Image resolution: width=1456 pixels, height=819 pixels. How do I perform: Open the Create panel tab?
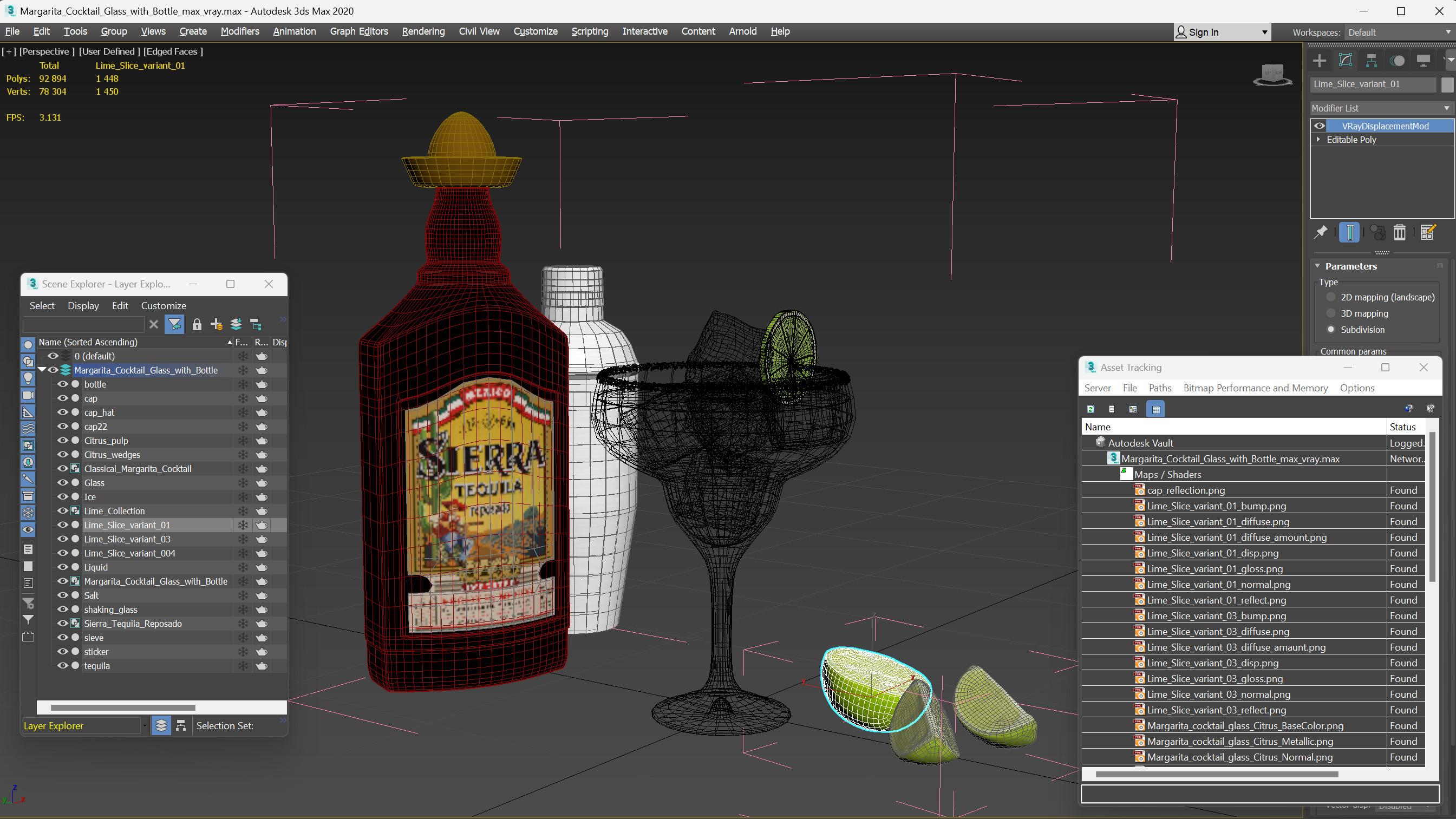(x=1319, y=61)
